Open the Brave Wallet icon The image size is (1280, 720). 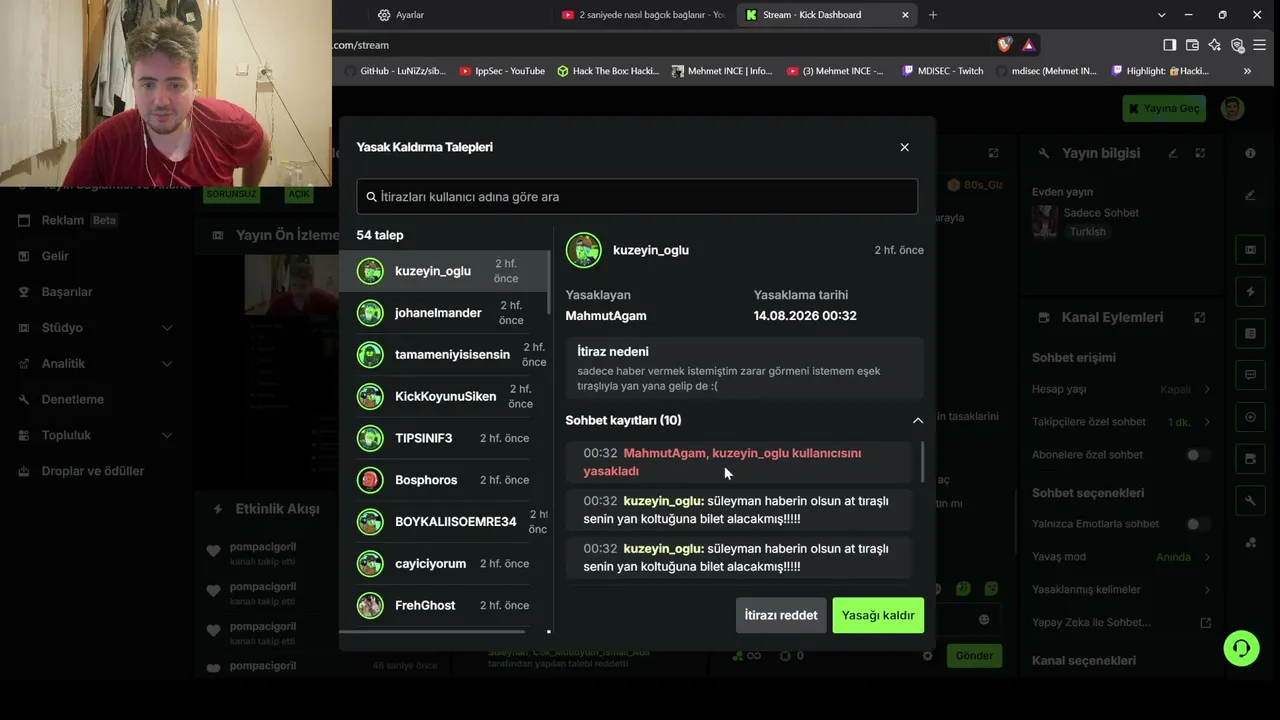[1192, 45]
